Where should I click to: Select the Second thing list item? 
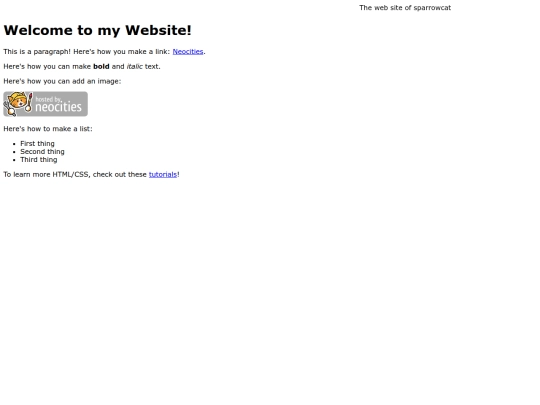point(42,152)
